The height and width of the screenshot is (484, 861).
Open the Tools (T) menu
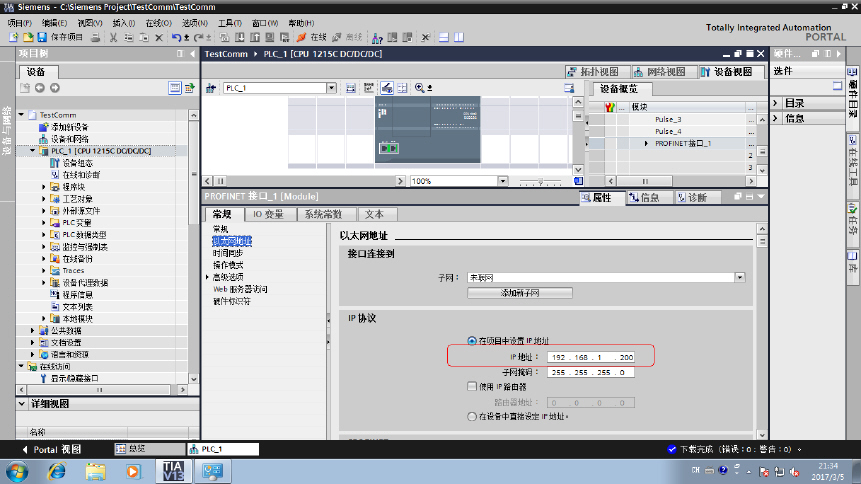point(230,23)
